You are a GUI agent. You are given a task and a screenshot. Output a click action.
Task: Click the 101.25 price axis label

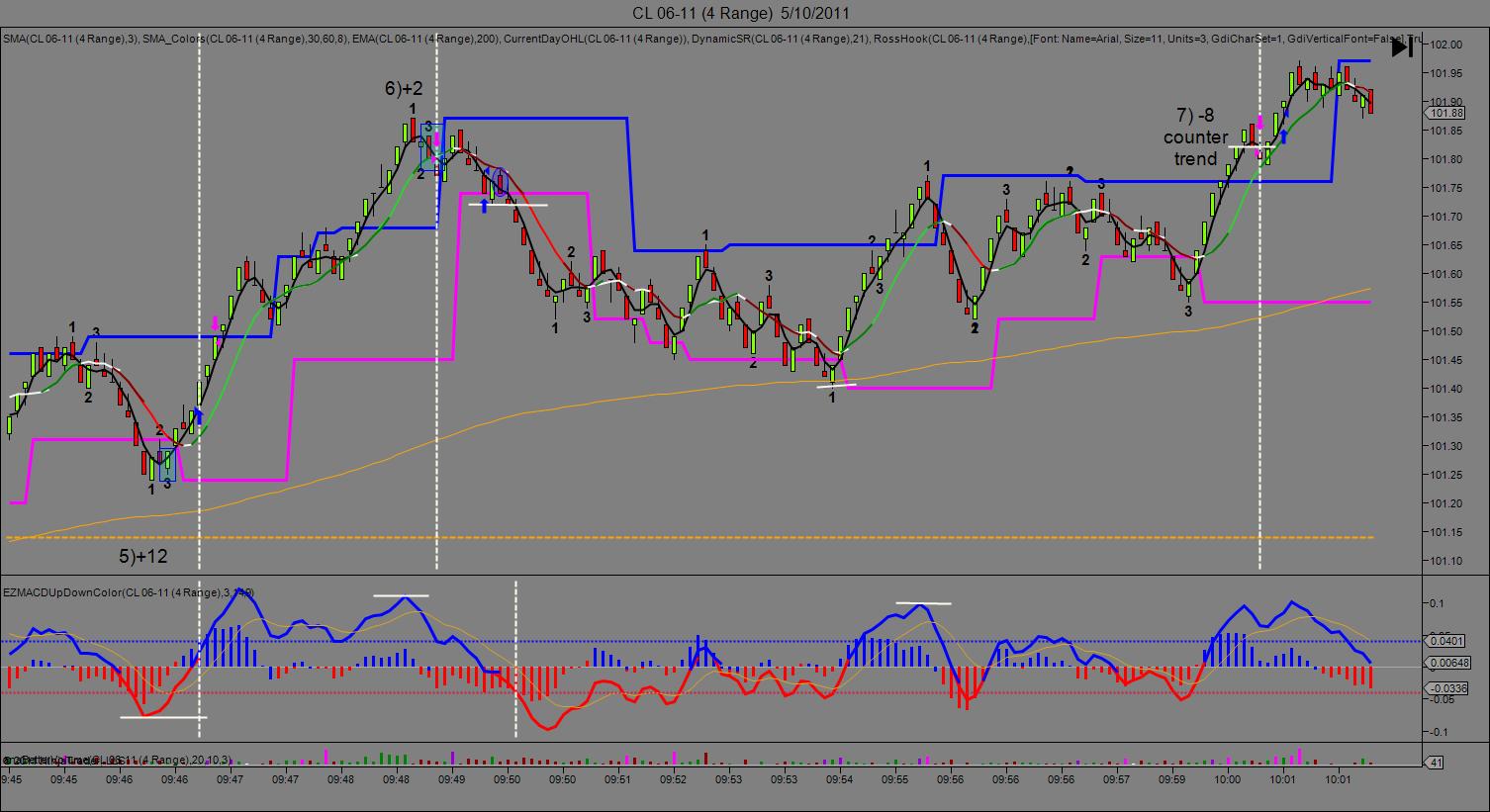1446,475
